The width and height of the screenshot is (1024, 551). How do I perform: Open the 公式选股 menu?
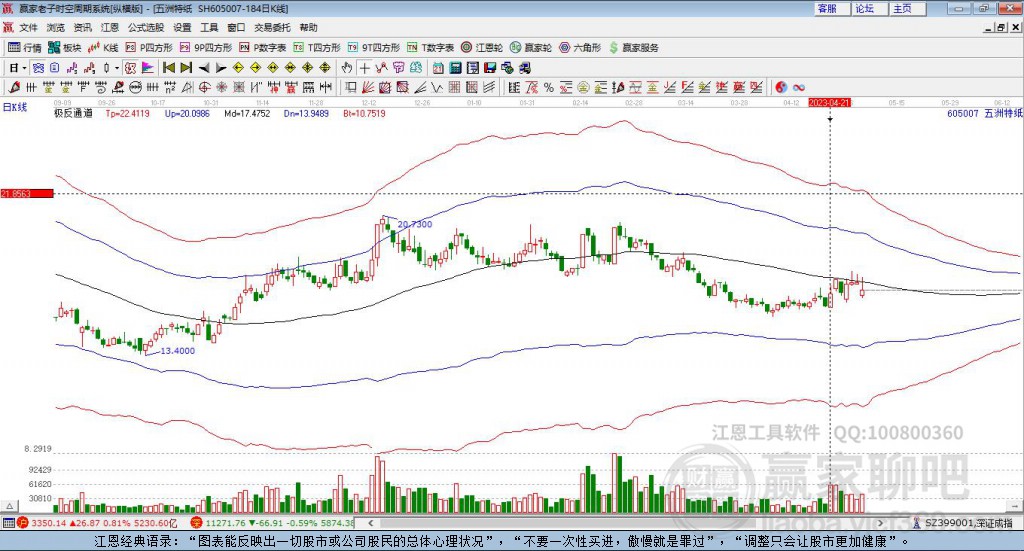click(146, 27)
